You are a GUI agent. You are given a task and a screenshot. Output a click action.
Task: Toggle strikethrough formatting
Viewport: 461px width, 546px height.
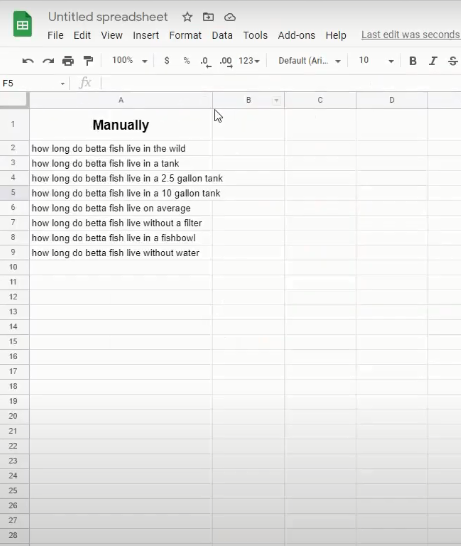click(453, 61)
